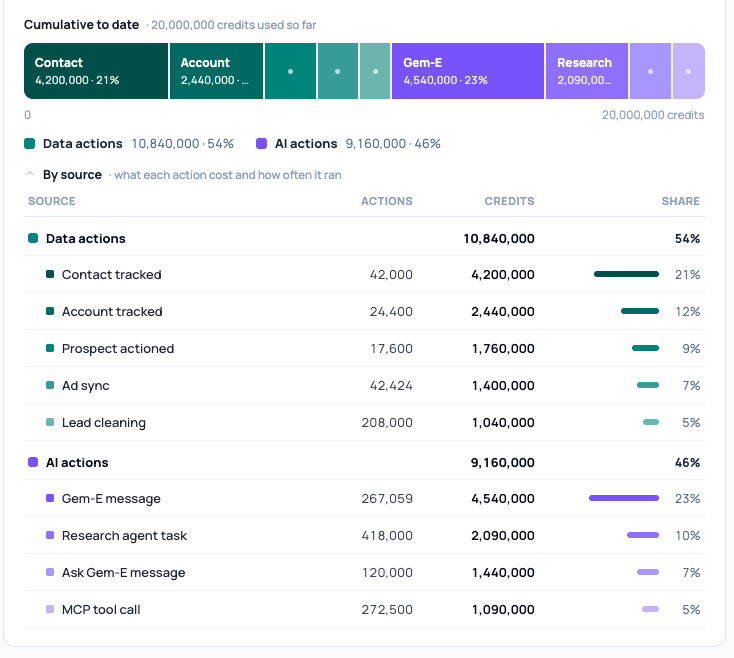Click the CREDITS column header
The width and height of the screenshot is (734, 658).
click(509, 201)
